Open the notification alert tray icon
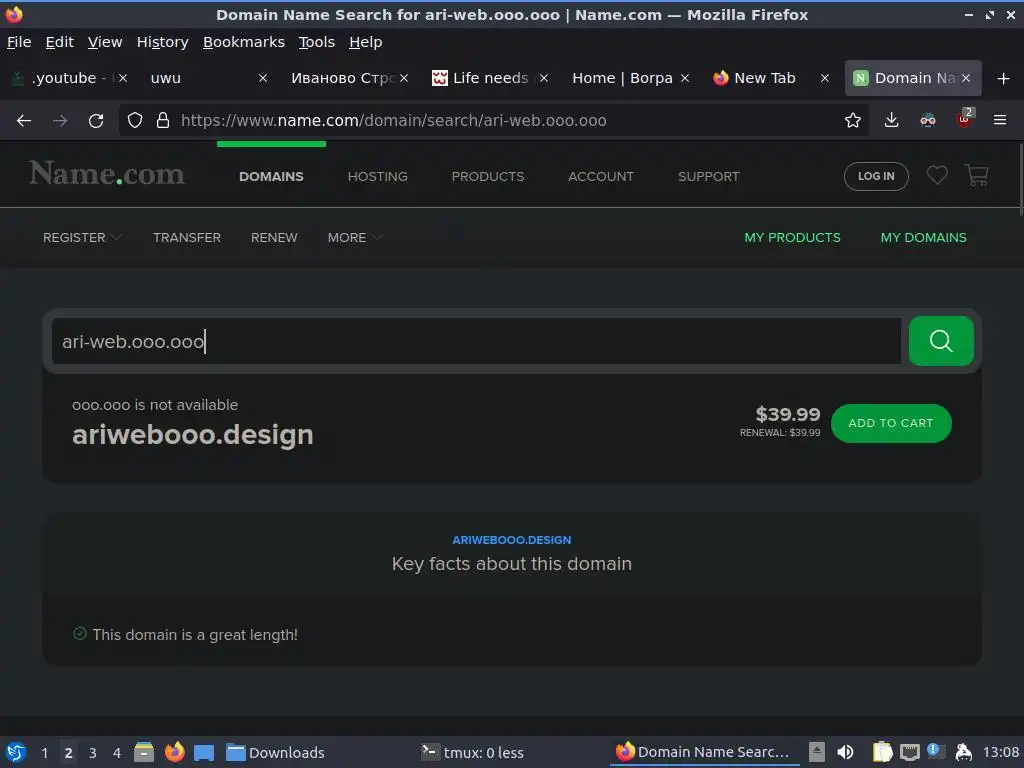The image size is (1024, 768). (935, 751)
